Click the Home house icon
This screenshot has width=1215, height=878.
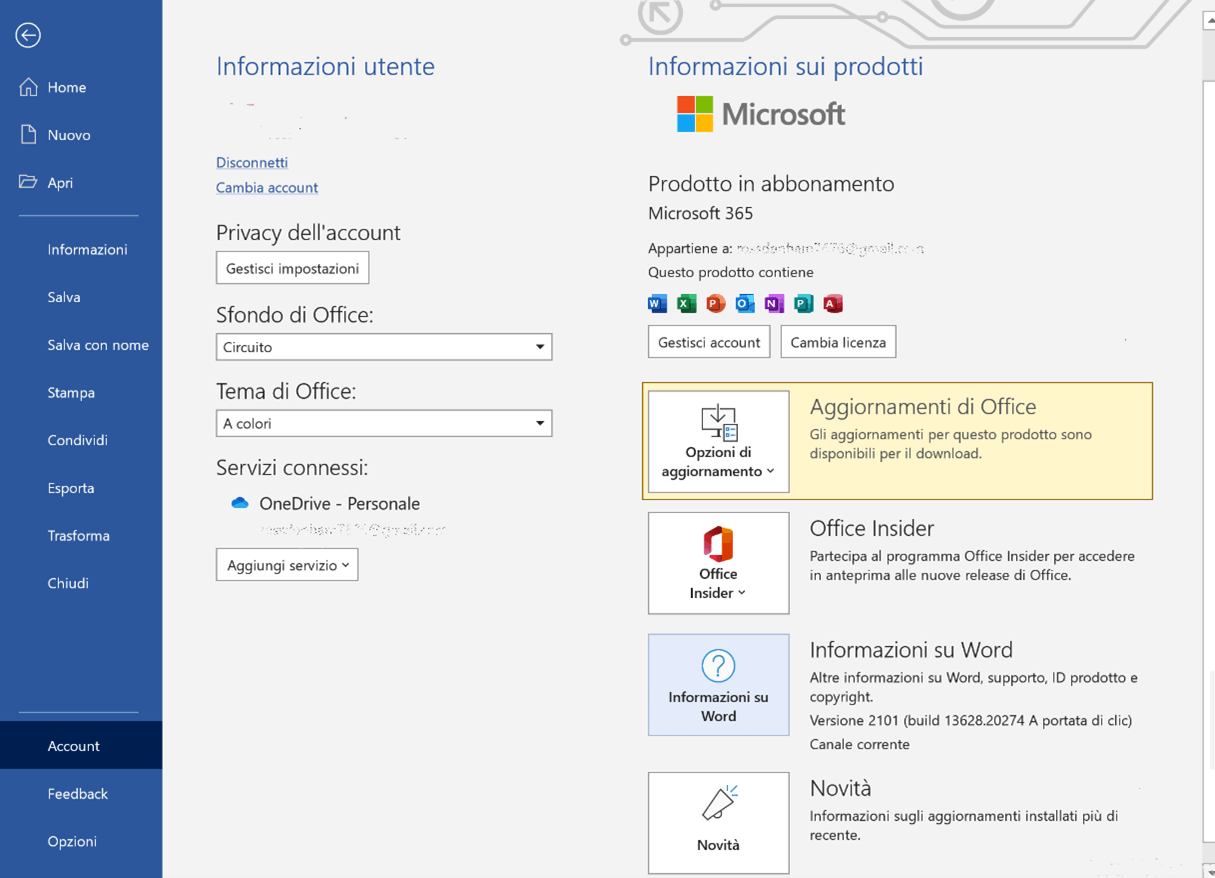click(x=28, y=87)
